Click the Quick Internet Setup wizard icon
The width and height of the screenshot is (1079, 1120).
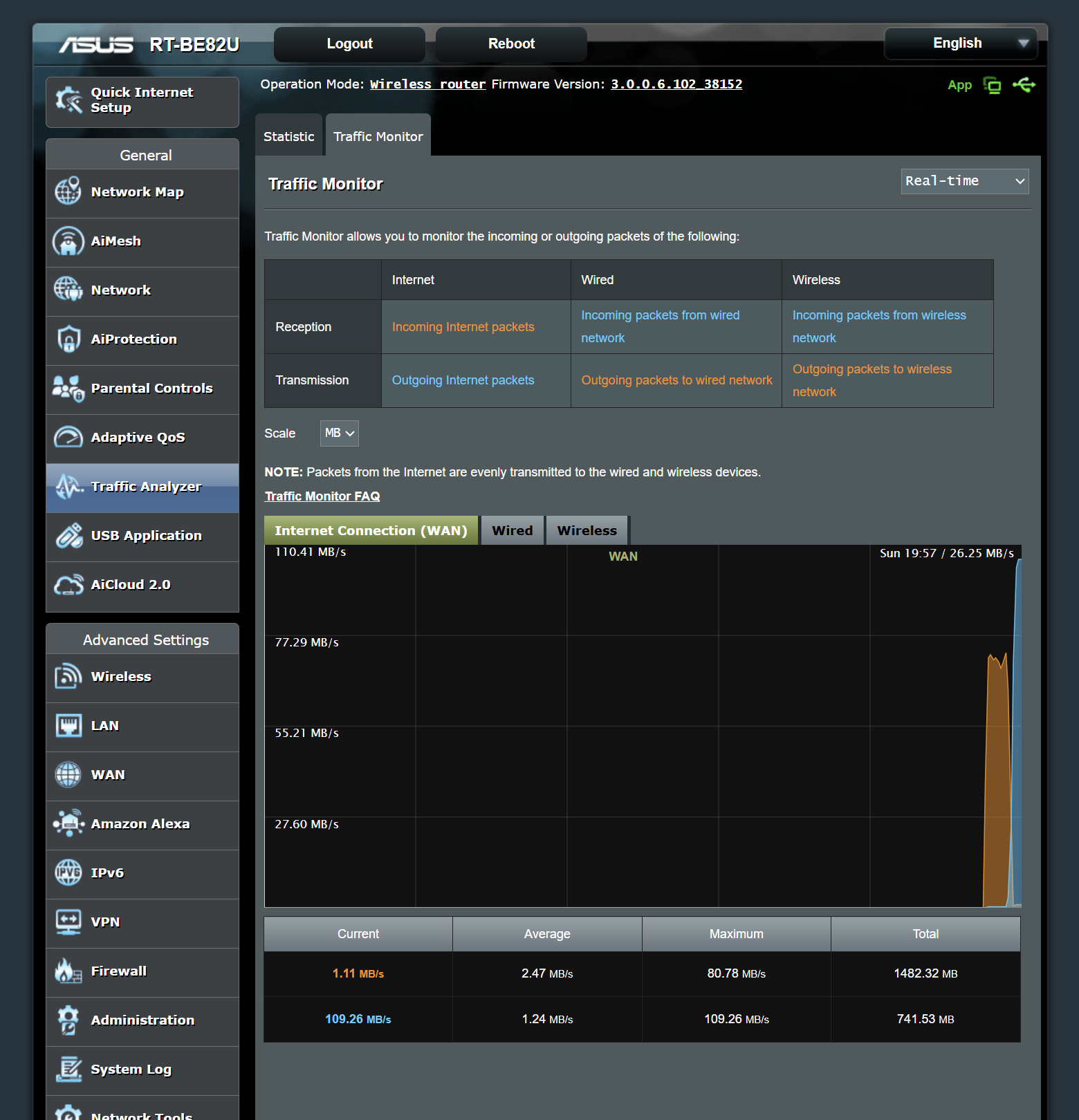(68, 100)
